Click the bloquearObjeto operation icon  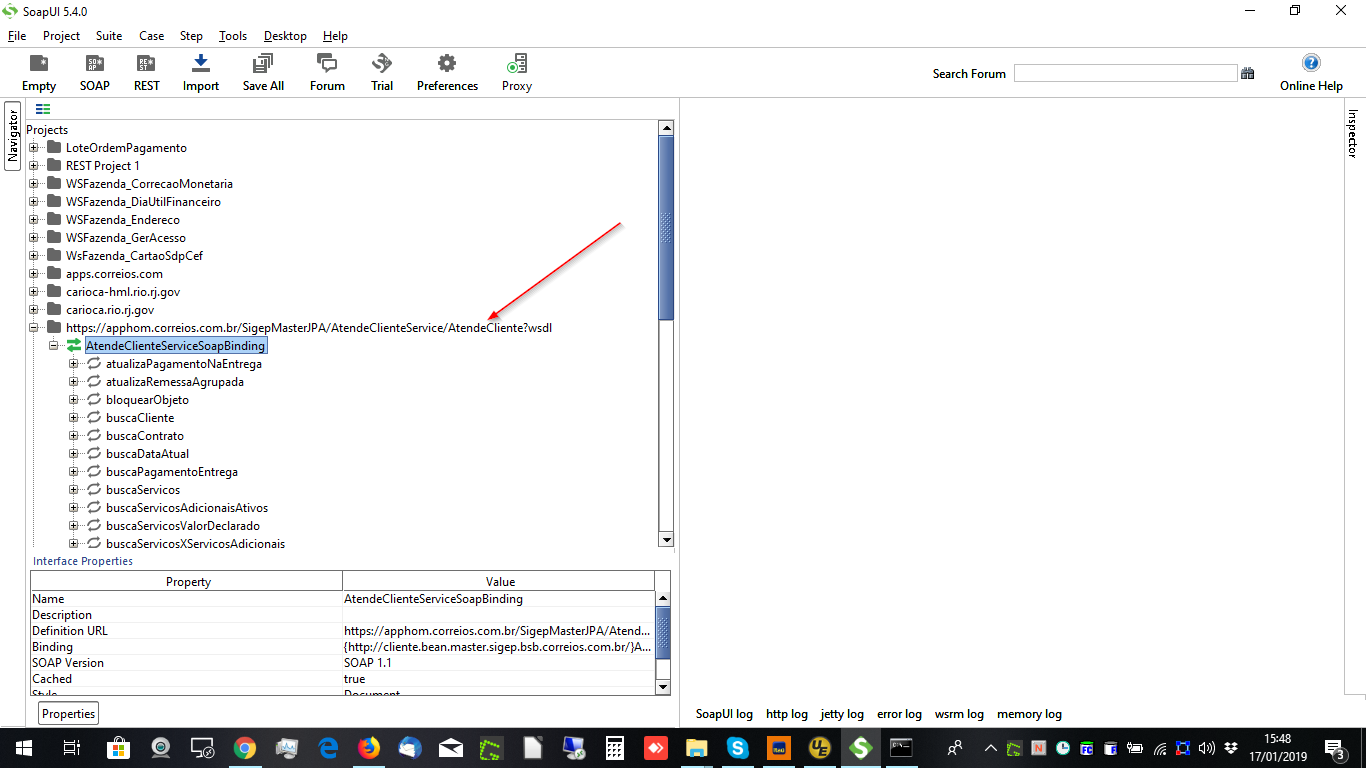pyautogui.click(x=94, y=400)
